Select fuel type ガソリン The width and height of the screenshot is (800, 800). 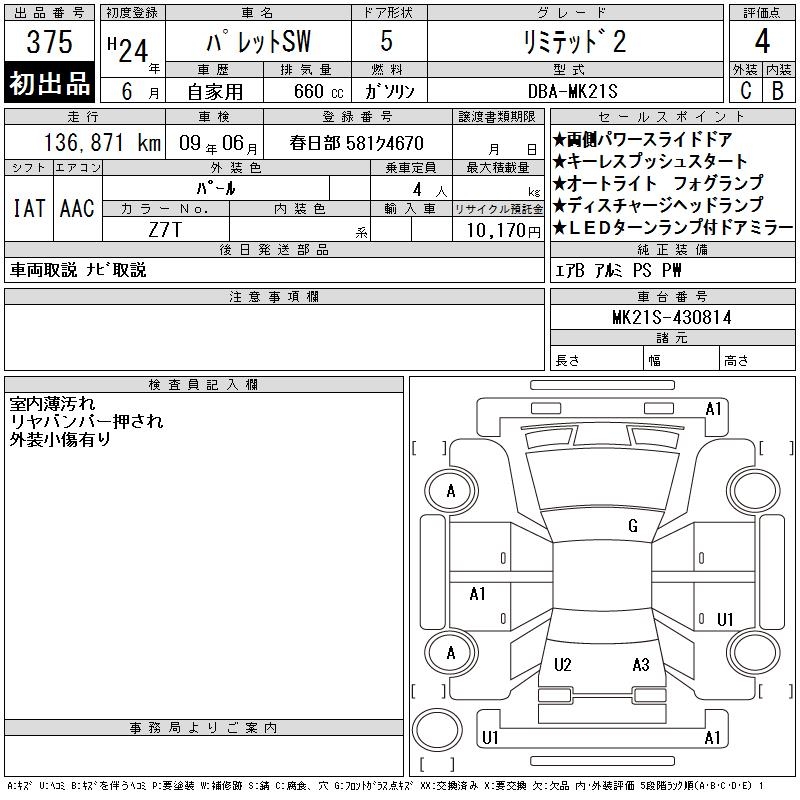[x=389, y=92]
